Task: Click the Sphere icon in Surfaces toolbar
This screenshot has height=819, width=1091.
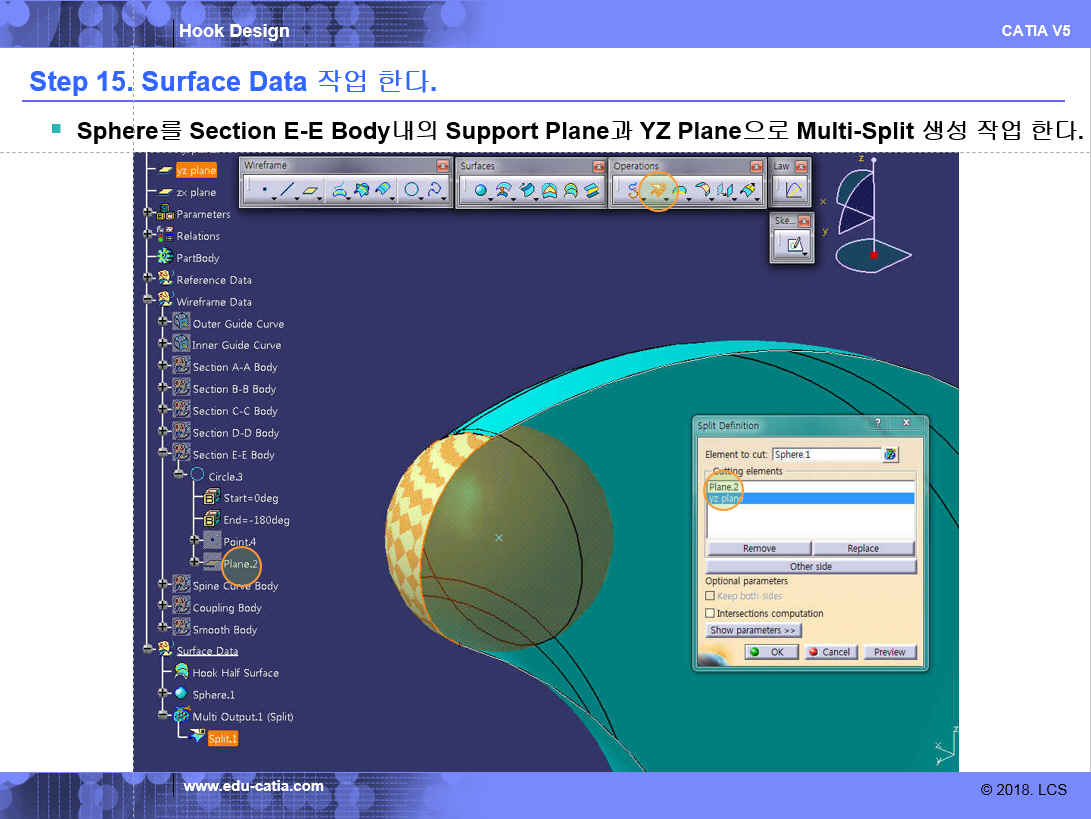Action: [x=481, y=189]
